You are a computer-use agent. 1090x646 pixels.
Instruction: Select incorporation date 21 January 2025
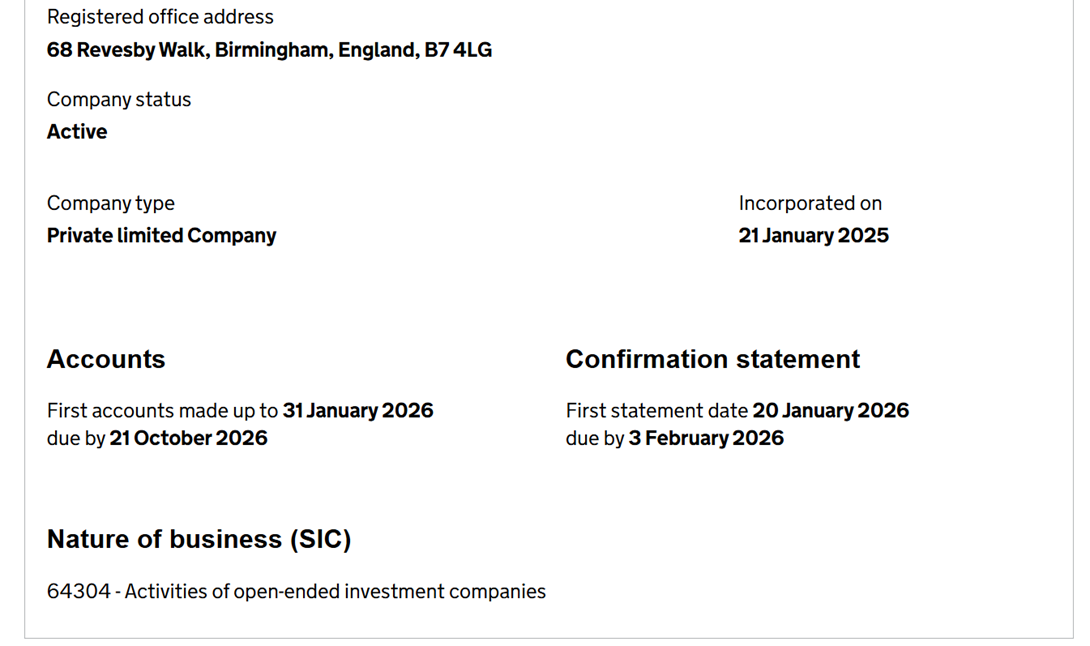(813, 236)
